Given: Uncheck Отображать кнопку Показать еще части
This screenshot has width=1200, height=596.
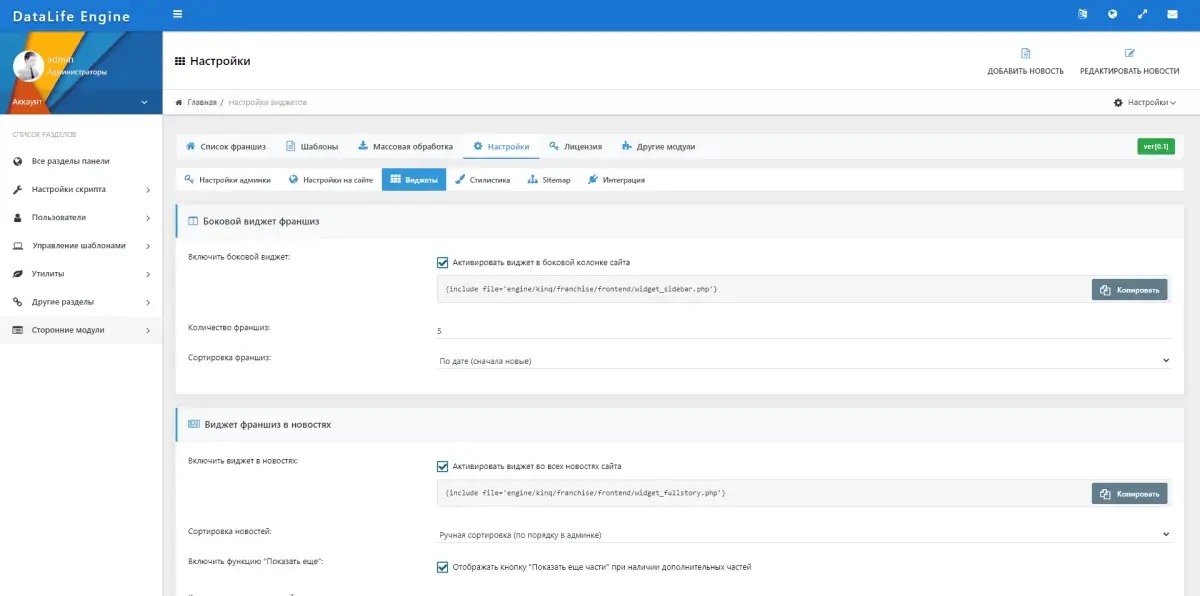Looking at the screenshot, I should 443,567.
